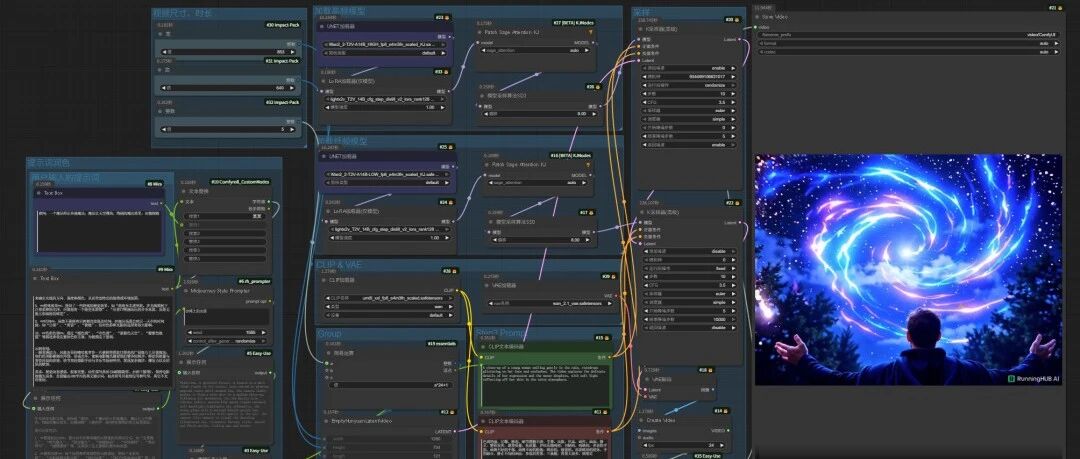The image size is (1080, 459).
Task: Collapse the Text Box node #9
Action: pyautogui.click(x=34, y=278)
